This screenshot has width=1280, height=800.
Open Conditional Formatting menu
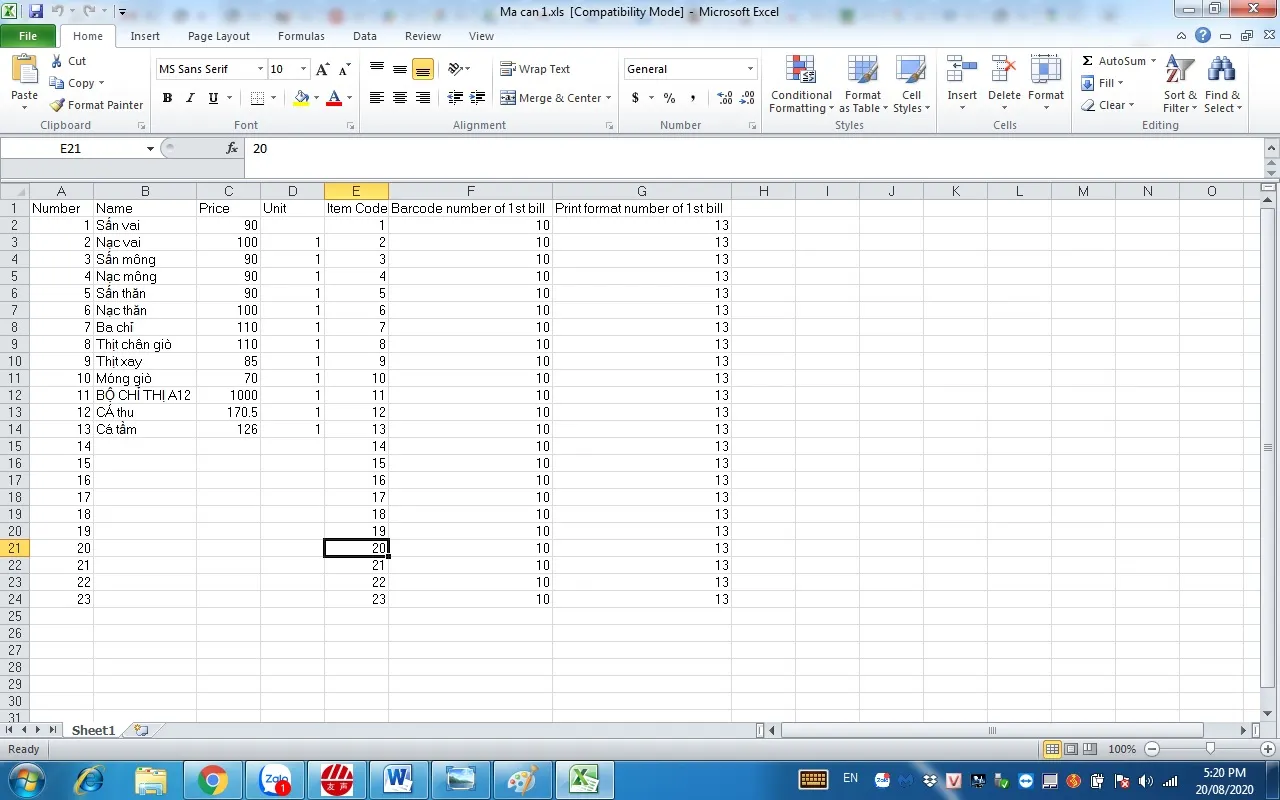[x=800, y=85]
